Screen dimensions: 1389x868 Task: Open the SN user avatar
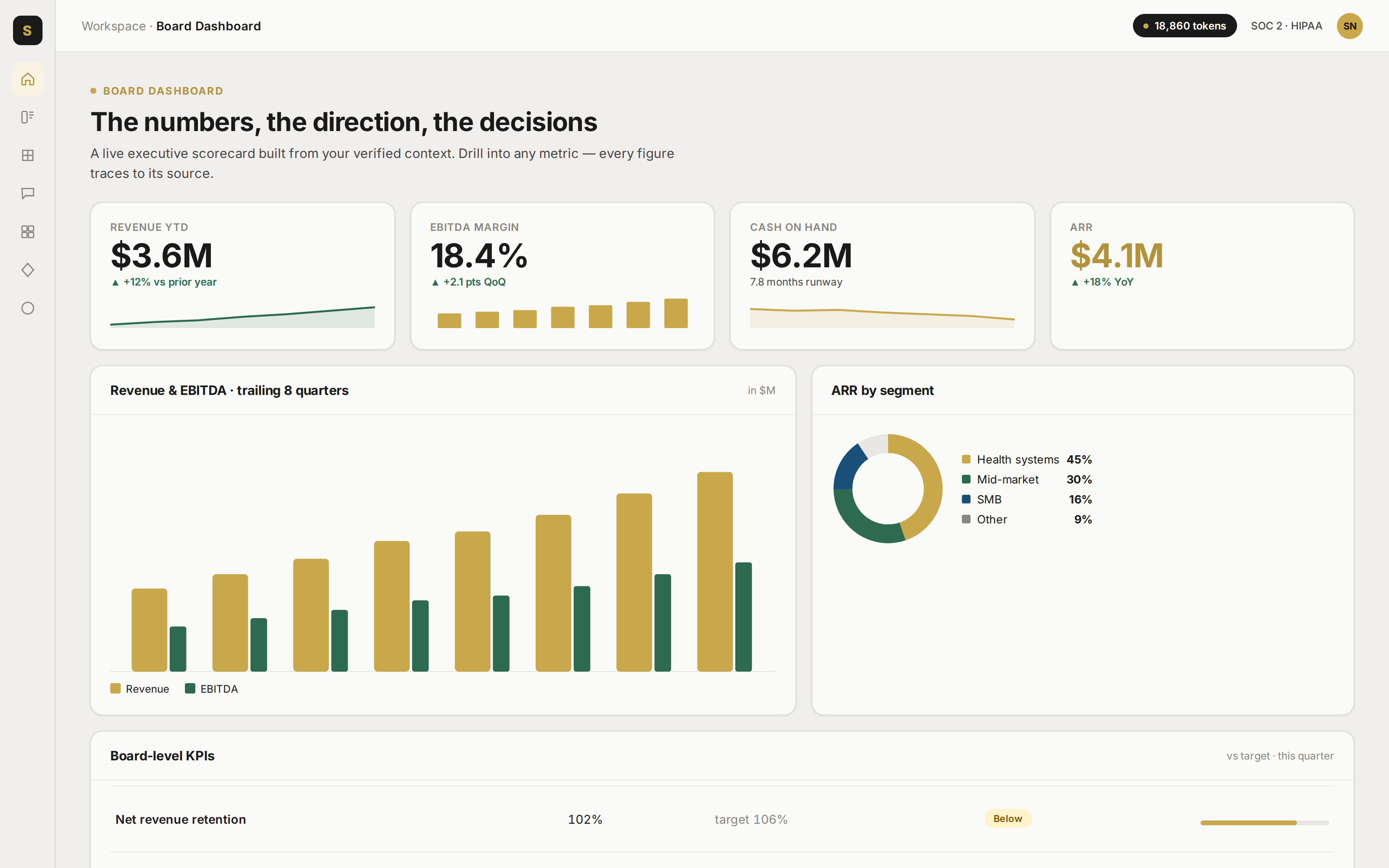1350,26
